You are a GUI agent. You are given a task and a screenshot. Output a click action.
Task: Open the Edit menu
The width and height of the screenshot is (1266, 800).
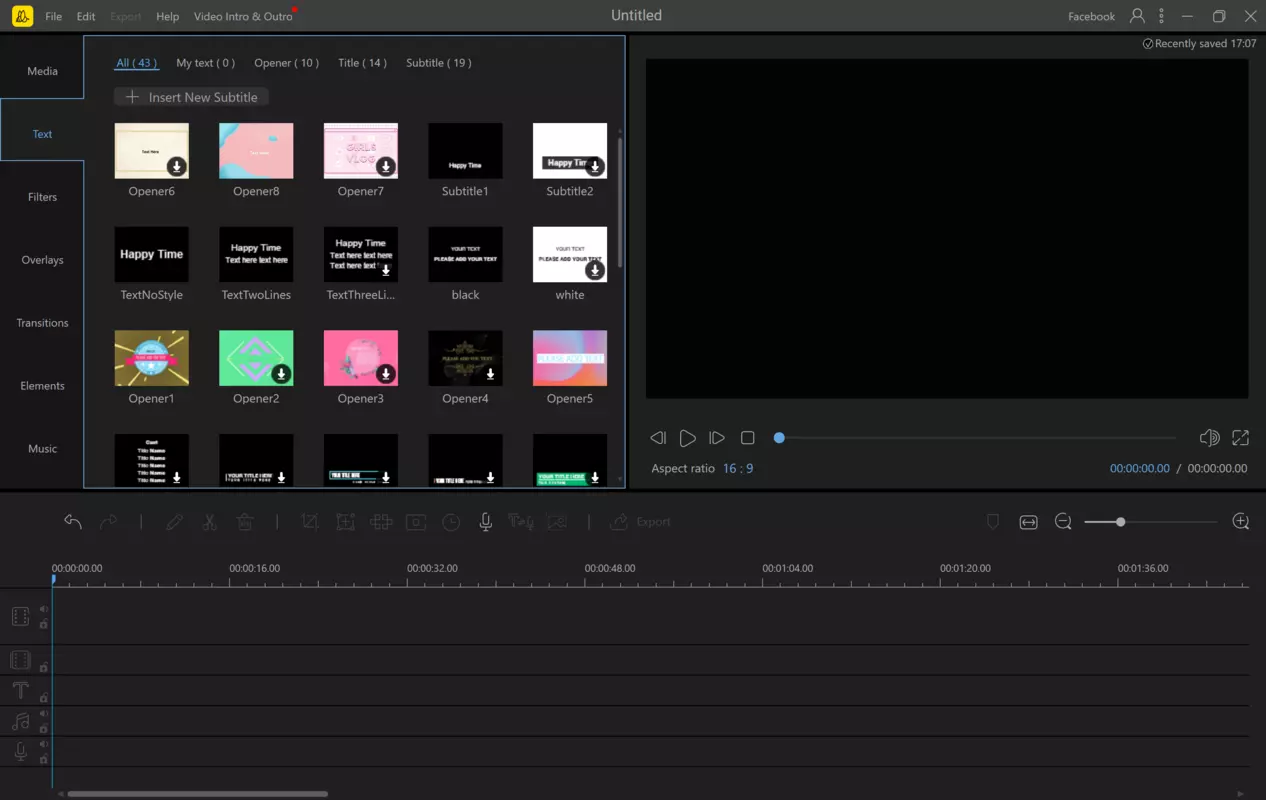pyautogui.click(x=86, y=16)
